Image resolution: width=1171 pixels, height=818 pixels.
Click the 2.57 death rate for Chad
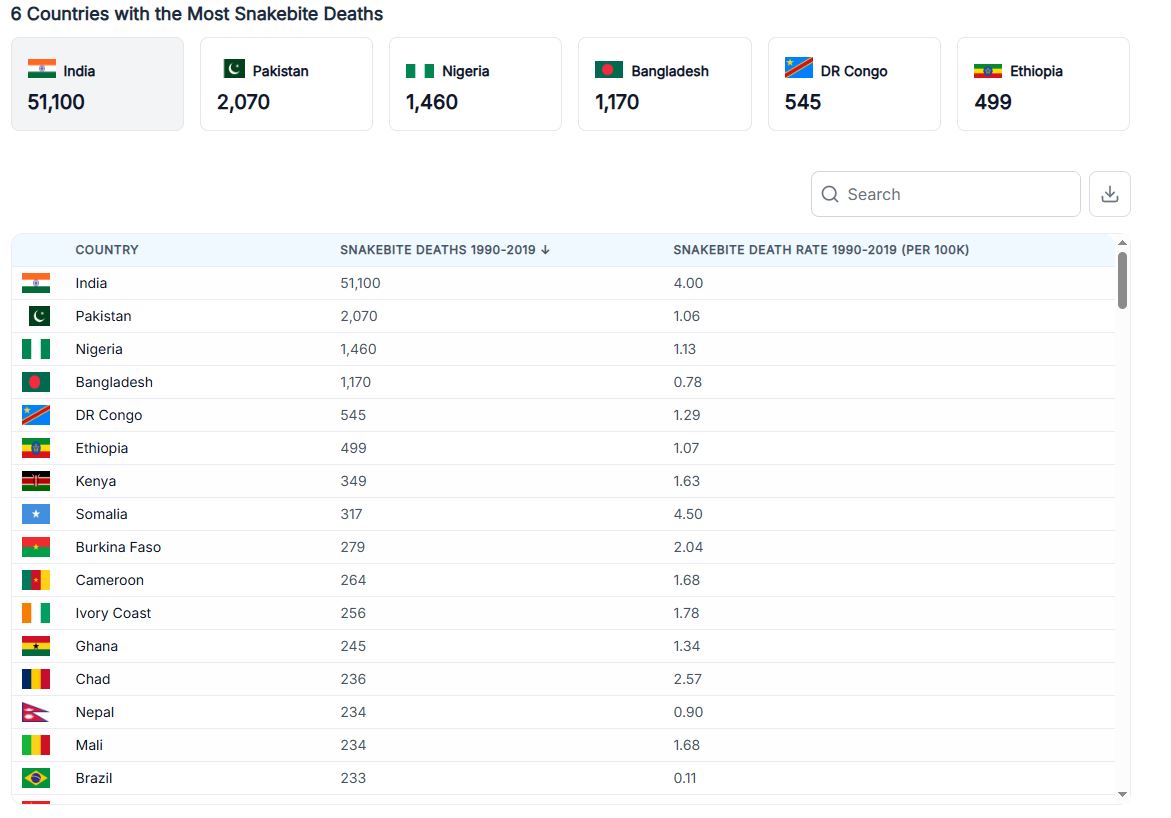pyautogui.click(x=688, y=679)
